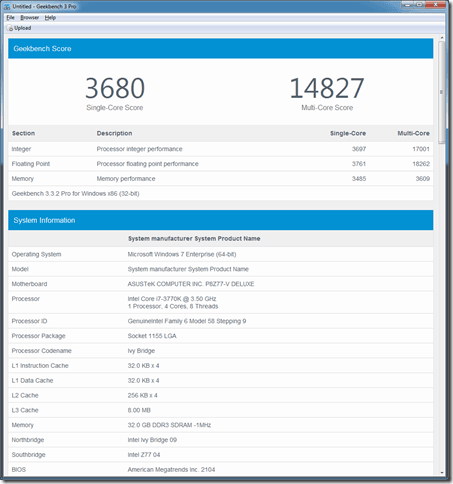
Task: Open the Browser menu
Action: click(30, 18)
